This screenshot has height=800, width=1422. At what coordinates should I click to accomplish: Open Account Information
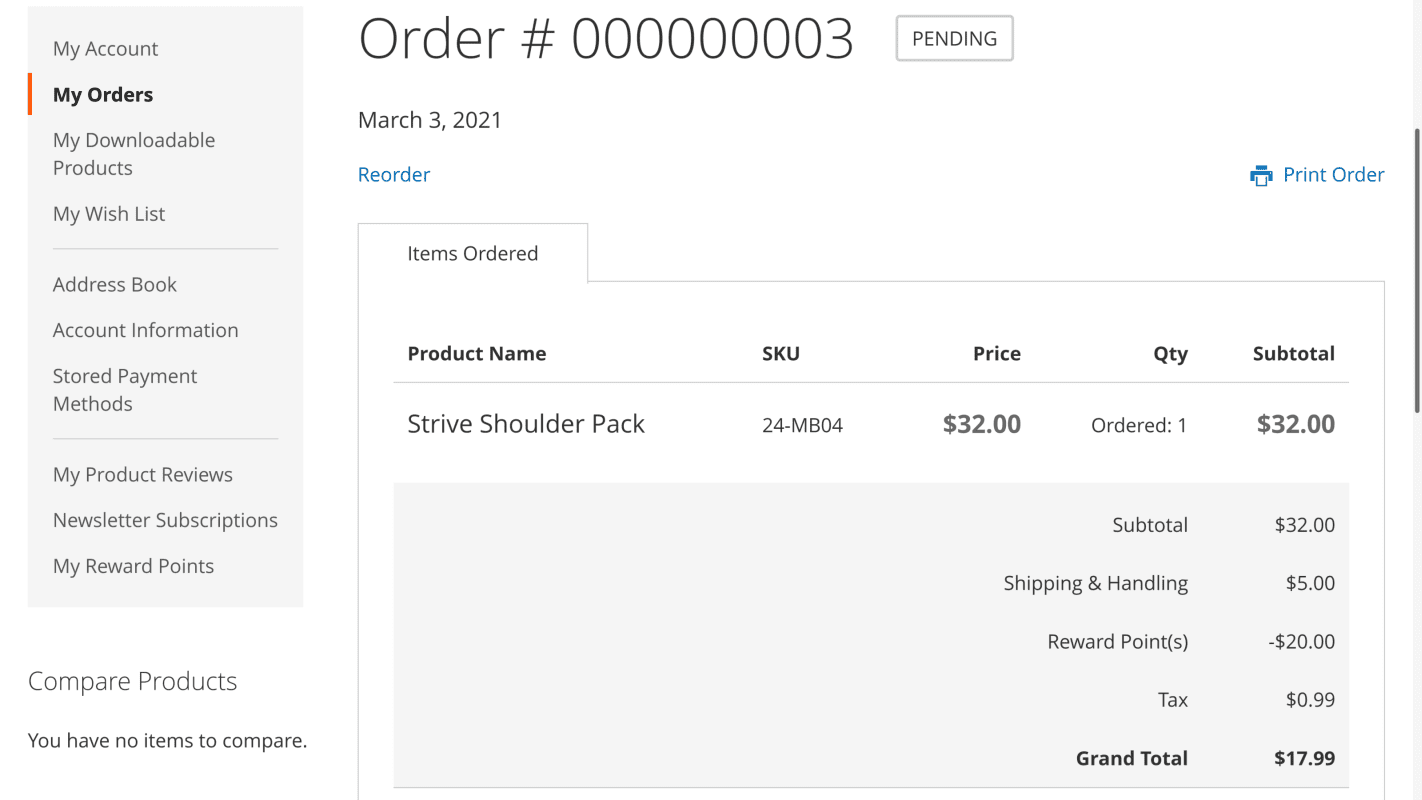[146, 331]
